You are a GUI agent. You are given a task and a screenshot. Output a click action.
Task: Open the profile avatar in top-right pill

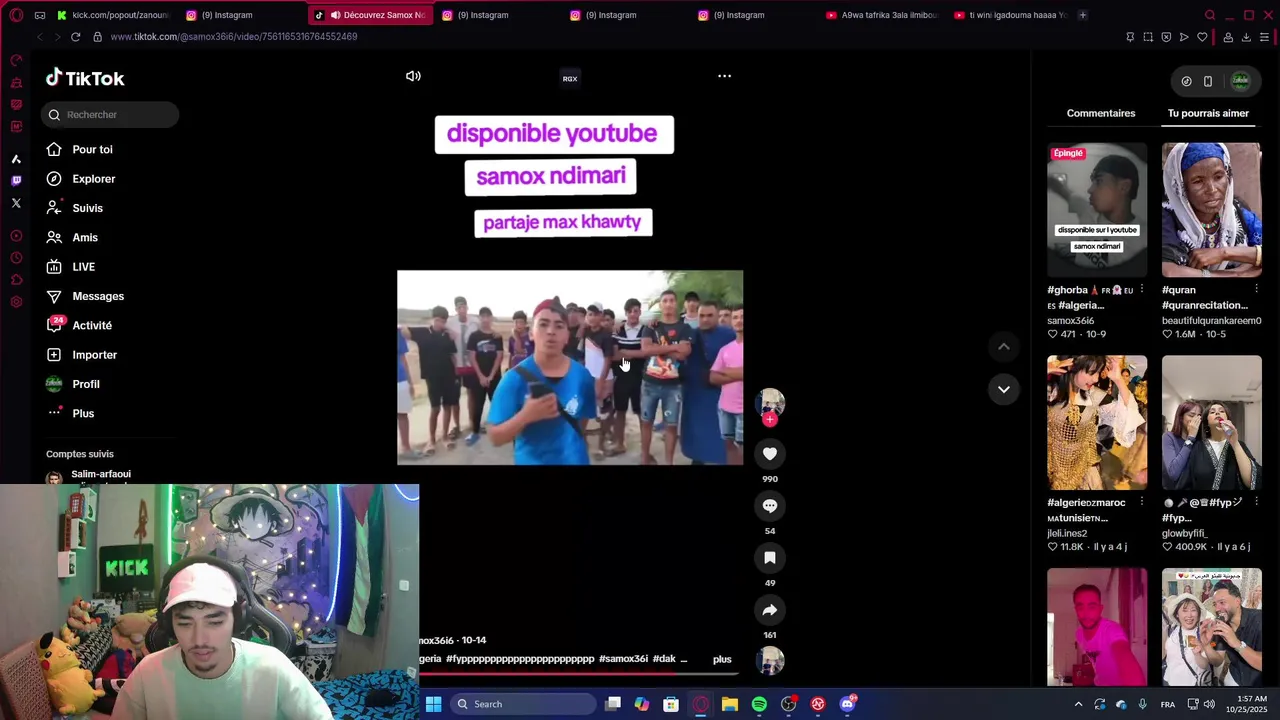[1240, 81]
